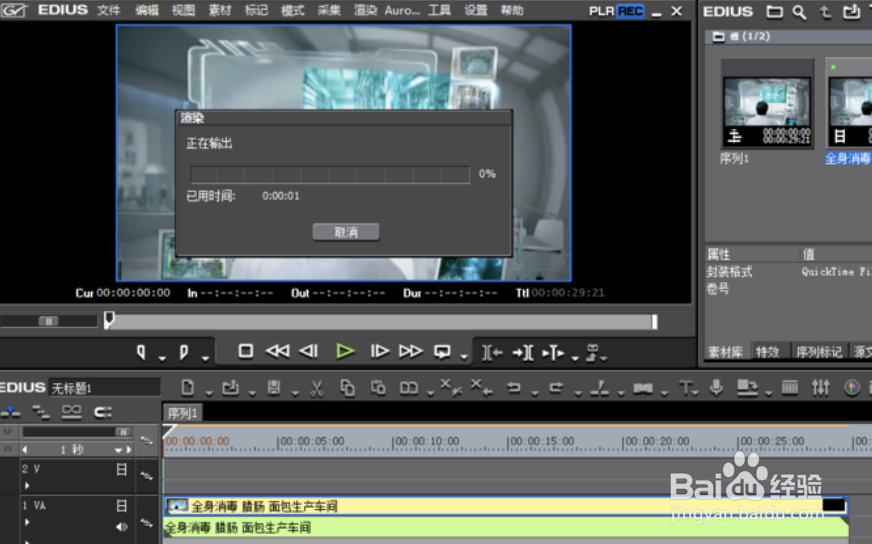
Task: Expand Save project dropdown arrow
Action: (x=295, y=393)
